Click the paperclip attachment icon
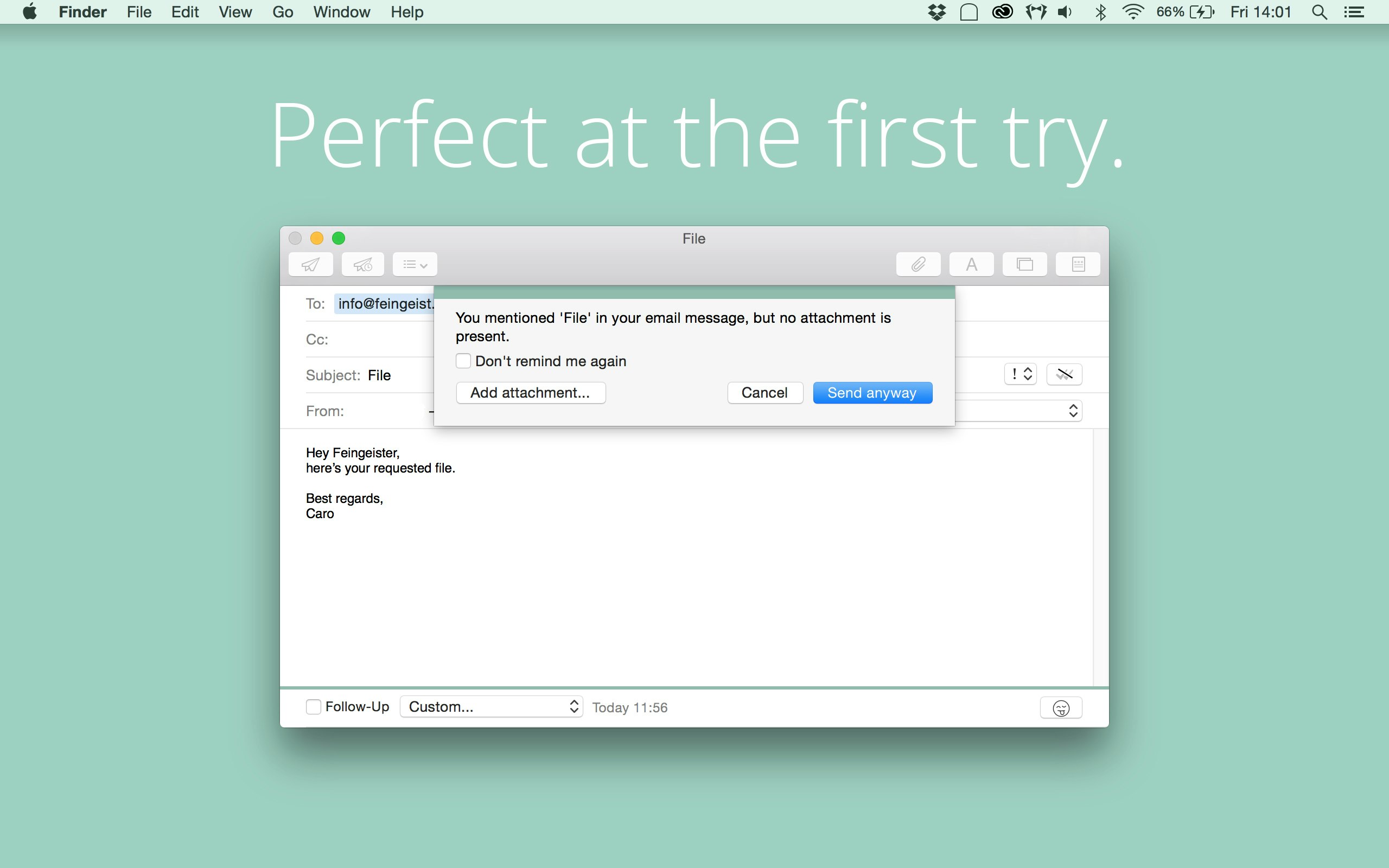The width and height of the screenshot is (1389, 868). pyautogui.click(x=918, y=265)
